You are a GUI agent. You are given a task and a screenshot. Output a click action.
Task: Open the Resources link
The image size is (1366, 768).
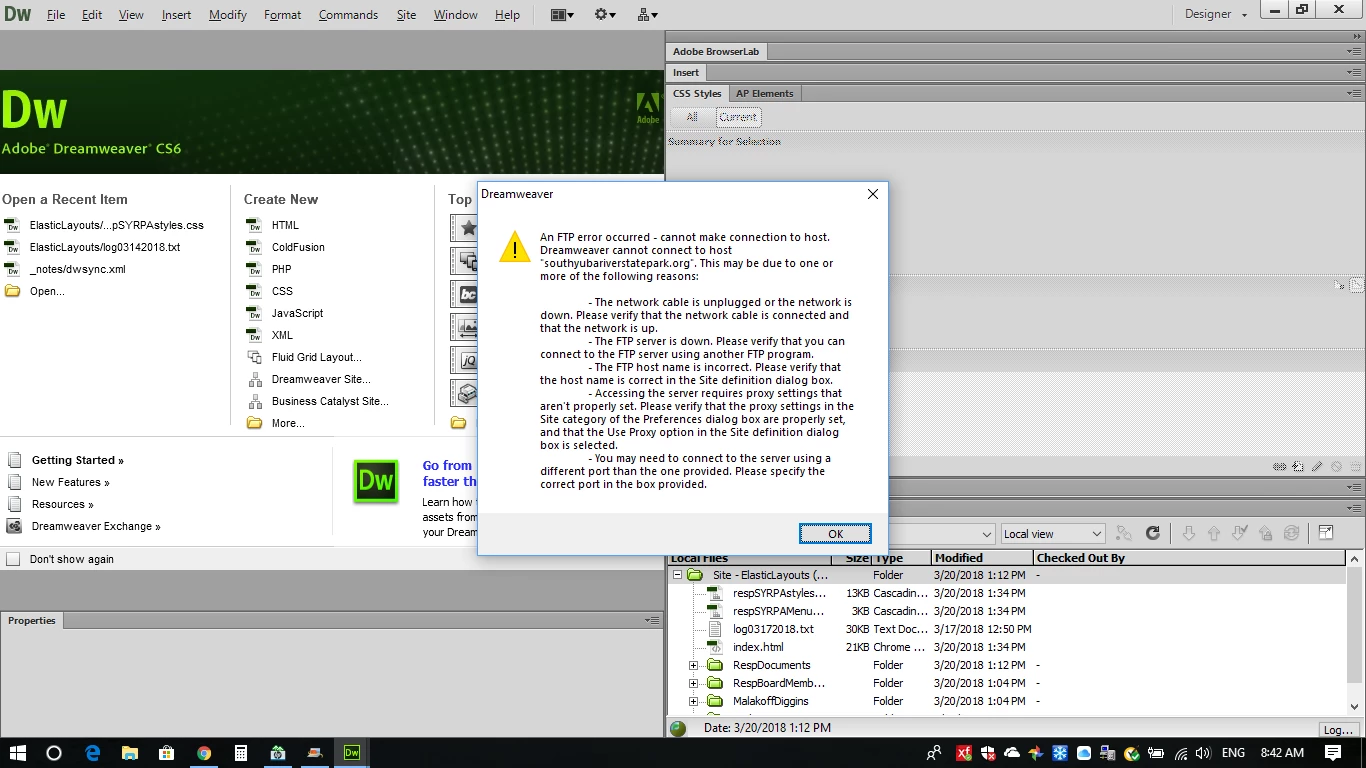[62, 504]
